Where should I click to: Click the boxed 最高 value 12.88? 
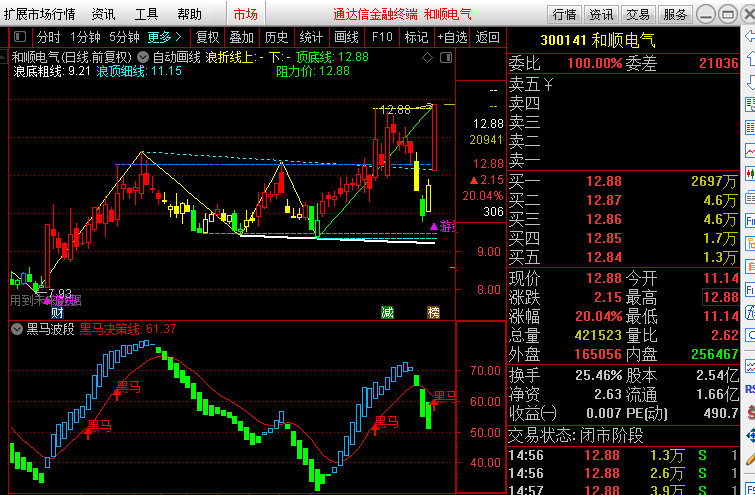[x=720, y=297]
